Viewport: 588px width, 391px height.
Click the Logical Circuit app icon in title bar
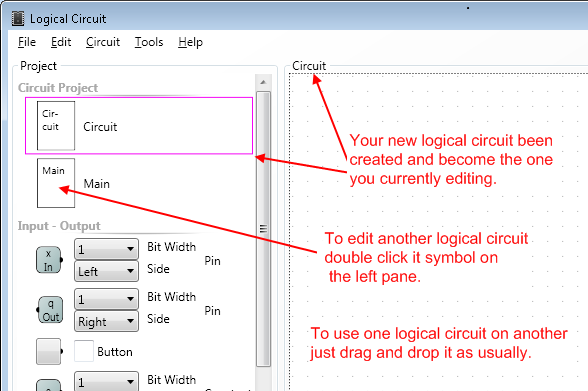click(x=18, y=18)
